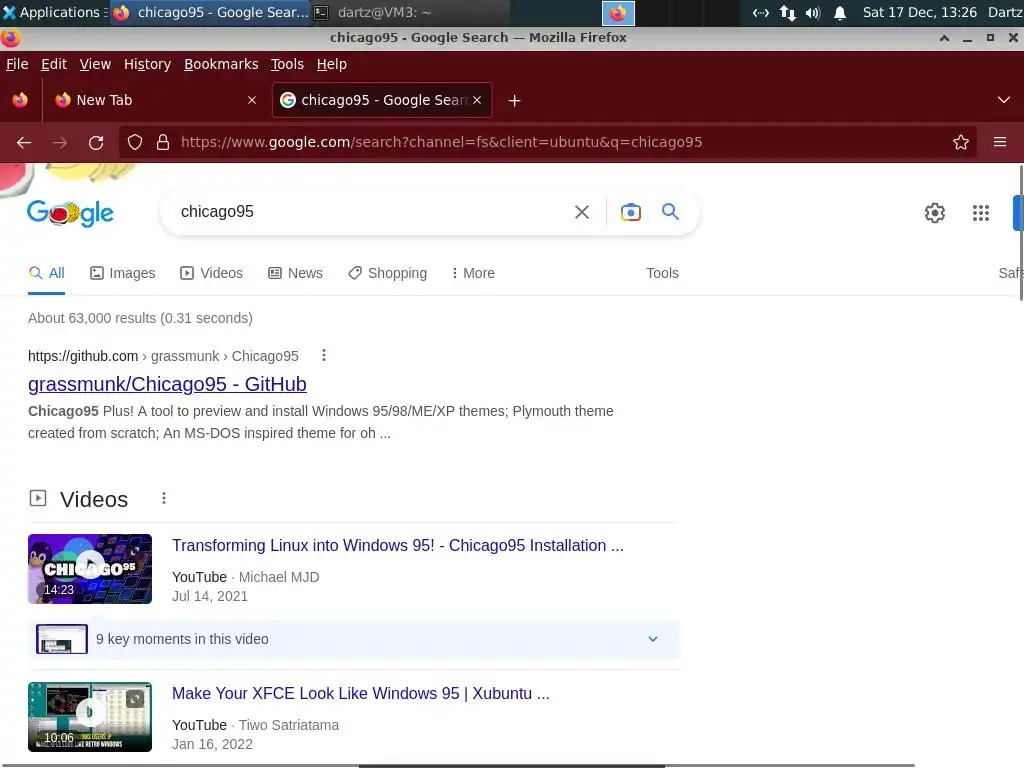Close the chicago95 Google Search tab
Viewport: 1024px width, 768px height.
tap(477, 100)
